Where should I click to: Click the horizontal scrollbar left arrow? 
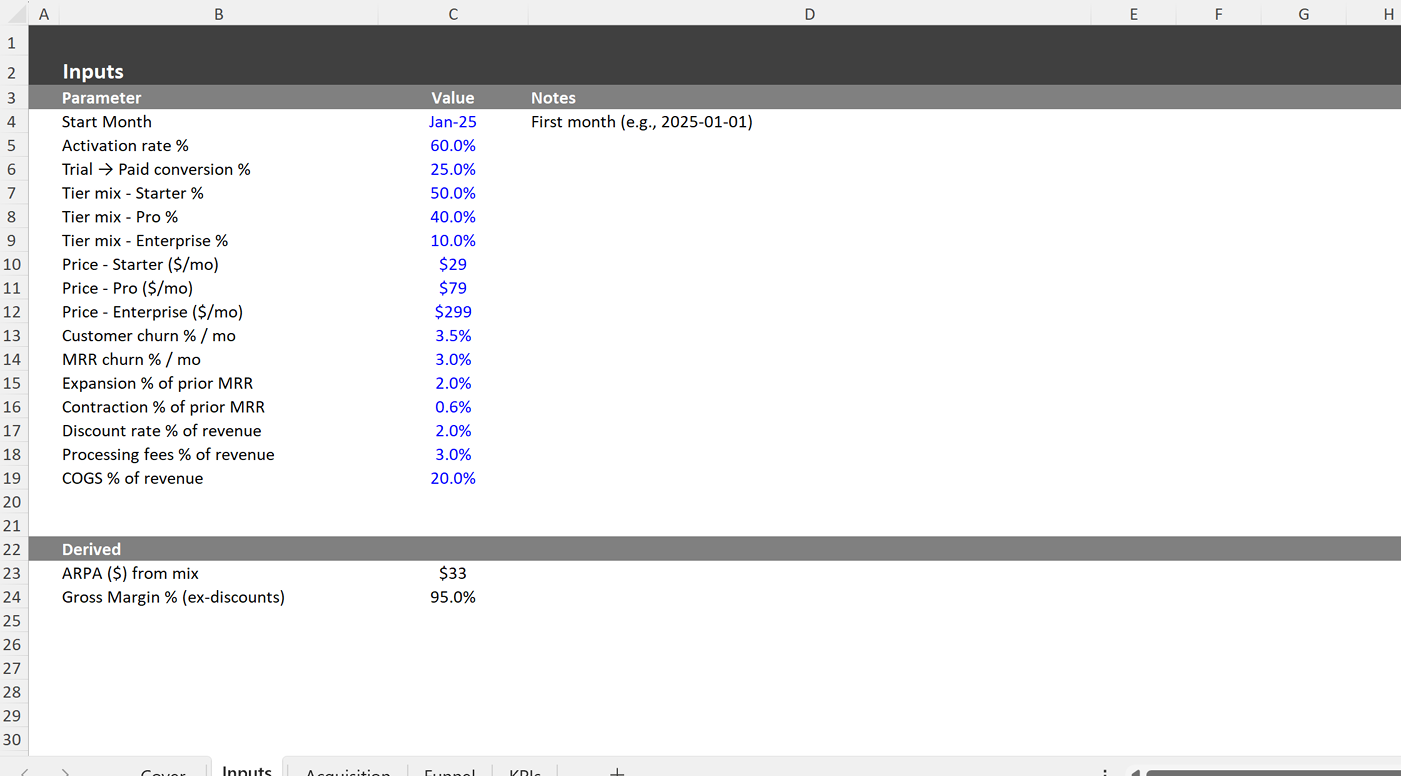(1135, 772)
